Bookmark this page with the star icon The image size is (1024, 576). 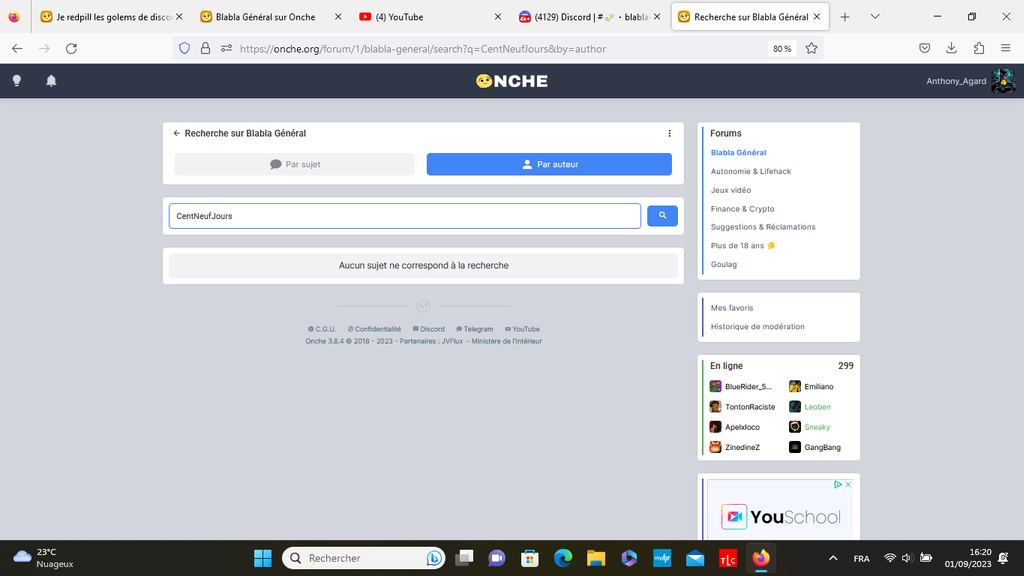[x=811, y=48]
